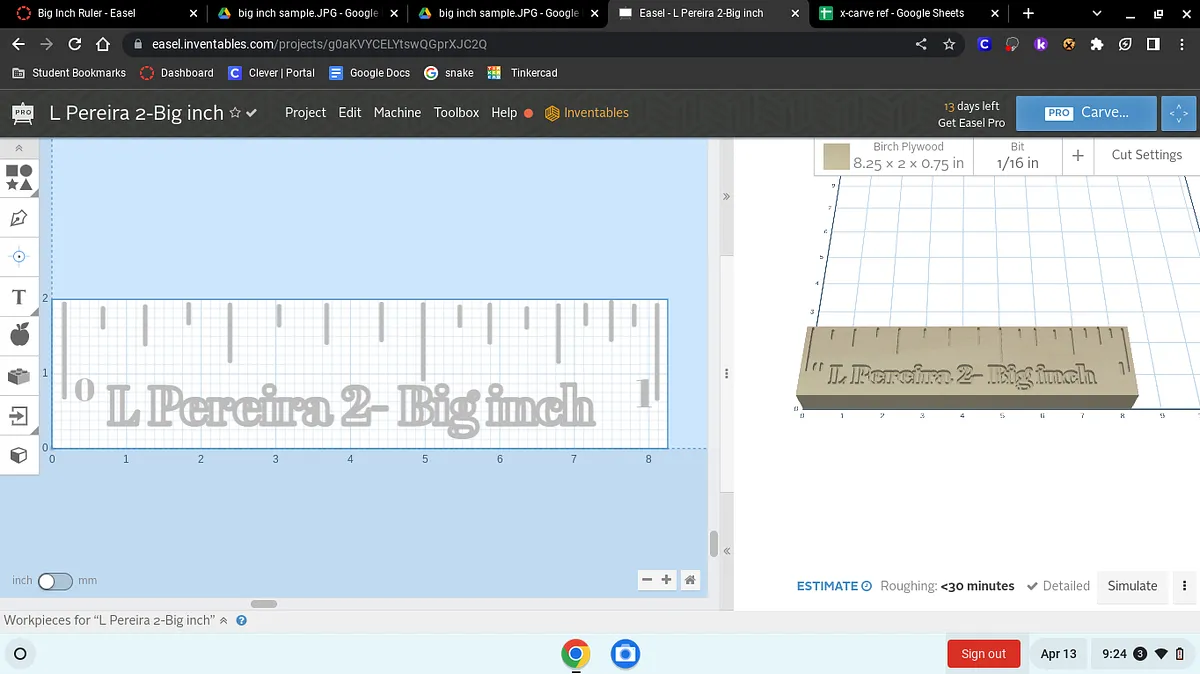The width and height of the screenshot is (1200, 674).
Task: Click the home view reset icon
Action: [x=690, y=580]
